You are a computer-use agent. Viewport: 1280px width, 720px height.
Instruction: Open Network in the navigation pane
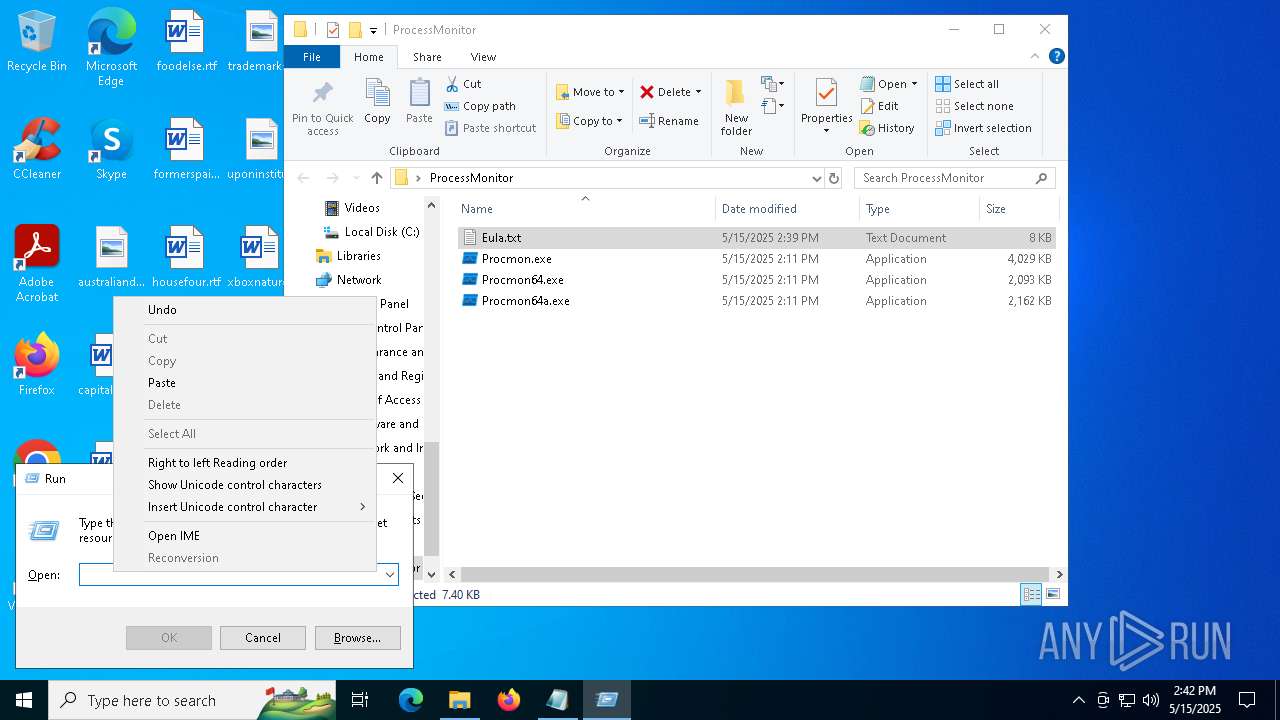coord(348,280)
